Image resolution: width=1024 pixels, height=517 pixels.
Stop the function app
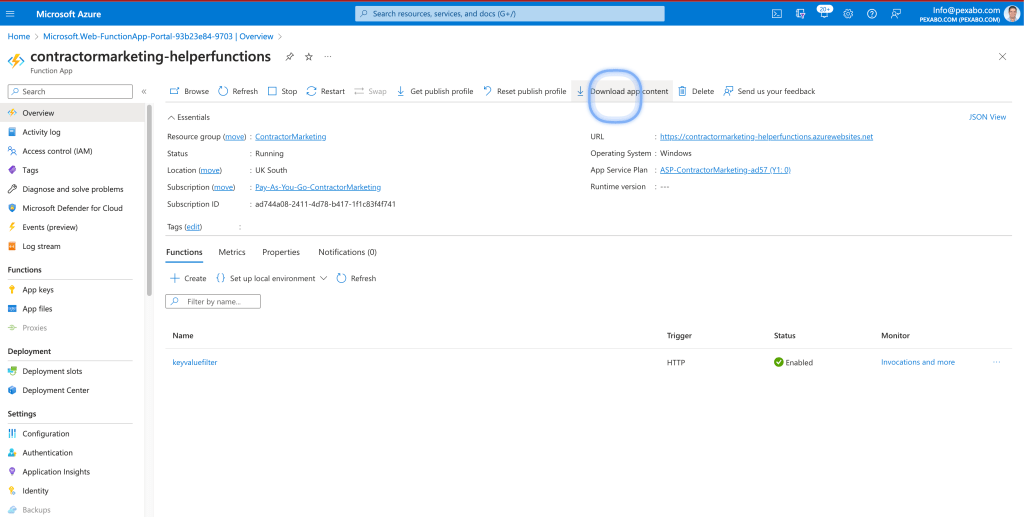(x=282, y=91)
